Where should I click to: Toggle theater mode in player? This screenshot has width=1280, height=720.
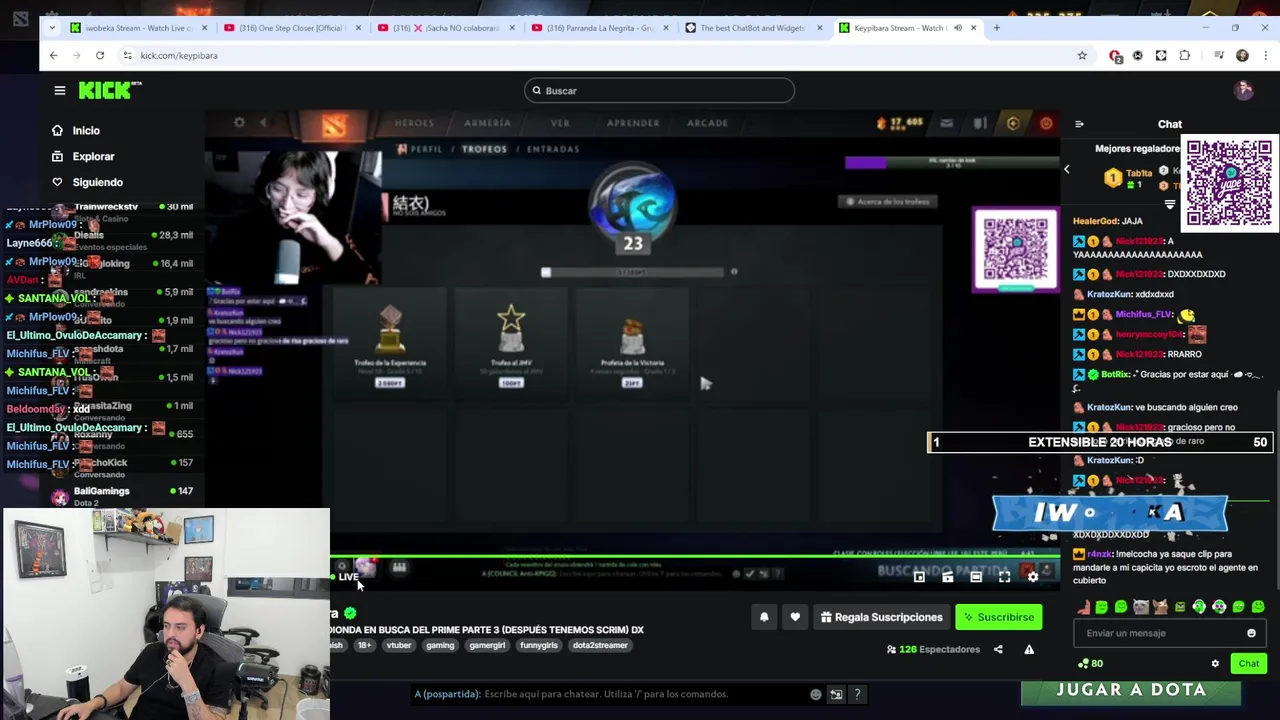(976, 577)
